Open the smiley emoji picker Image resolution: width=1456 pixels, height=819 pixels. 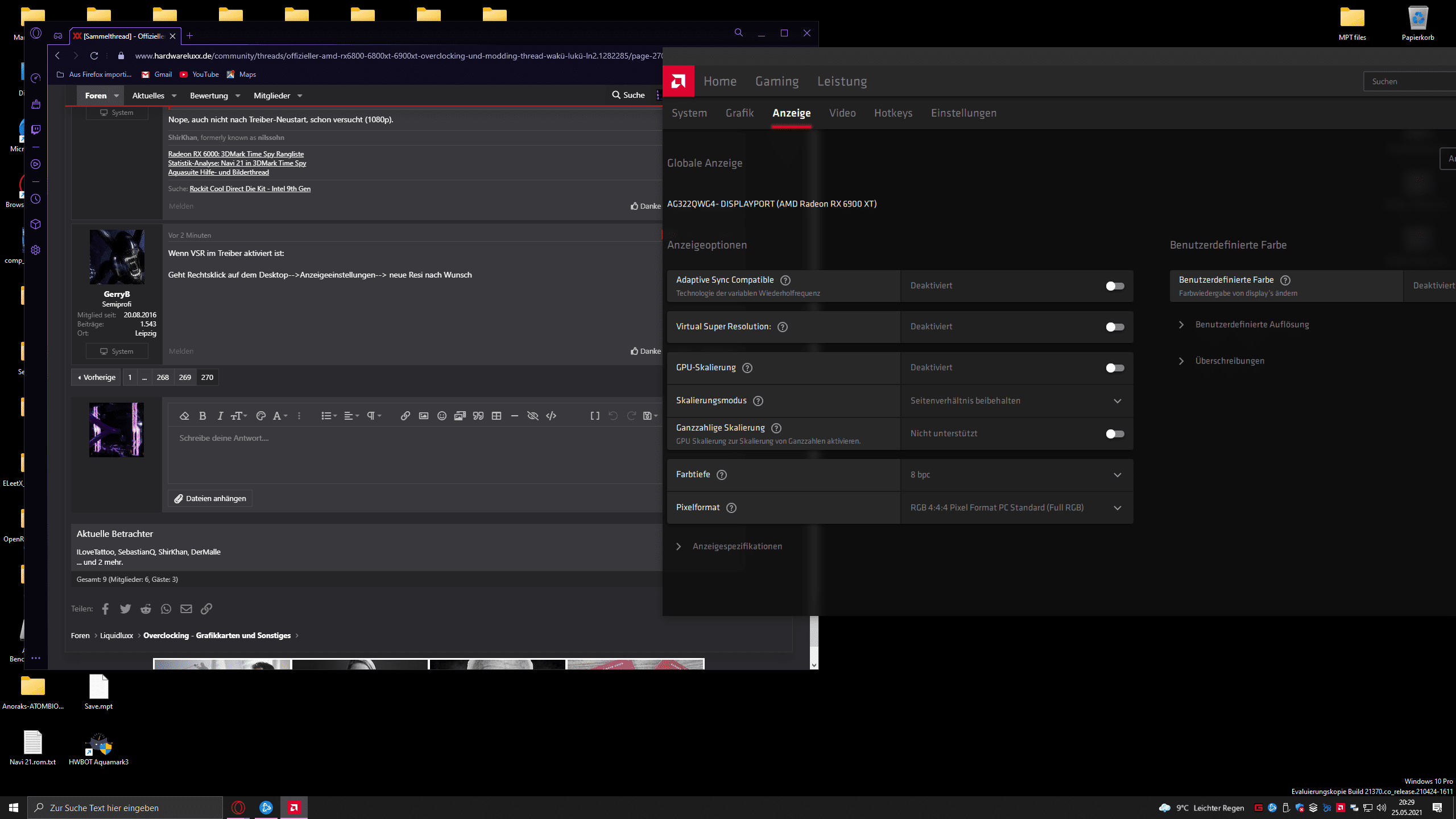(x=442, y=416)
